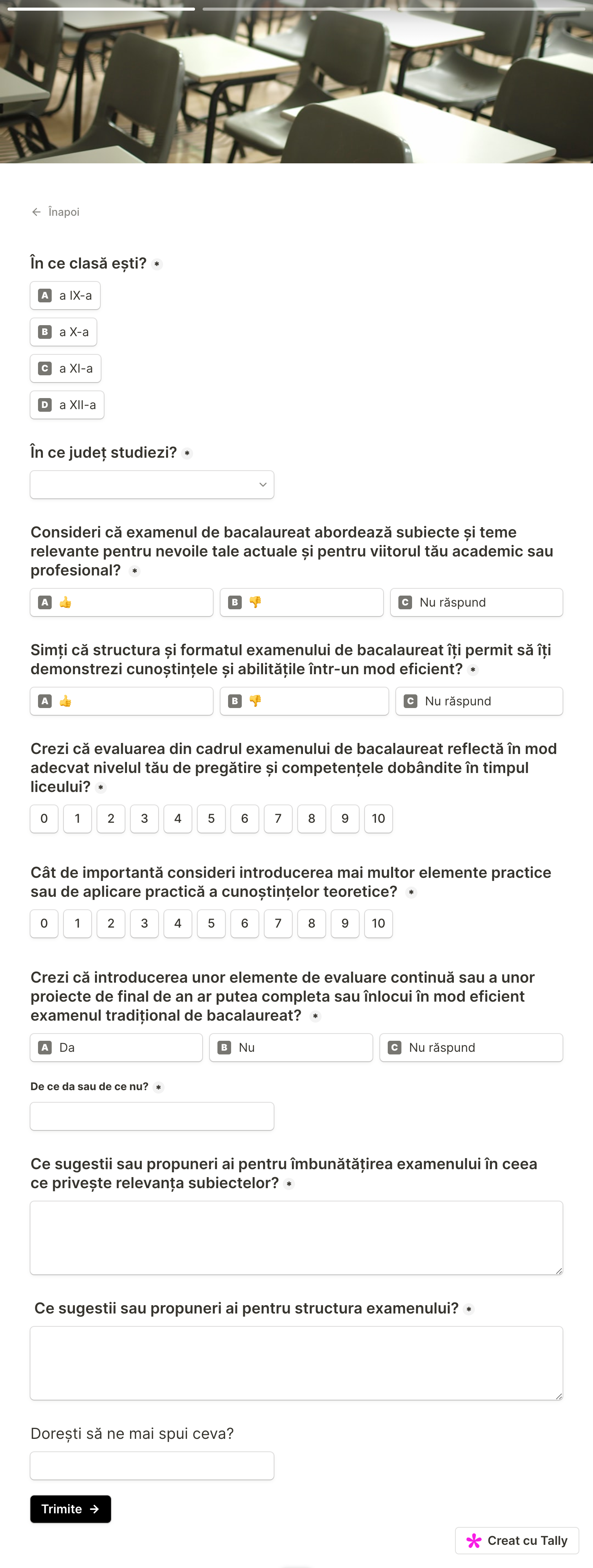
Task: Click thumbs up for exam relevance question
Action: tap(121, 602)
